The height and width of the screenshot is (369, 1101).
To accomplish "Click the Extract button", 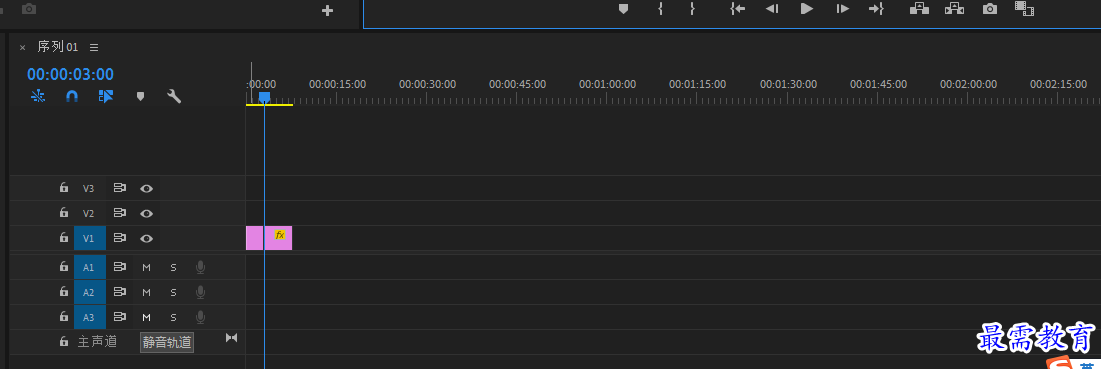I will (954, 8).
